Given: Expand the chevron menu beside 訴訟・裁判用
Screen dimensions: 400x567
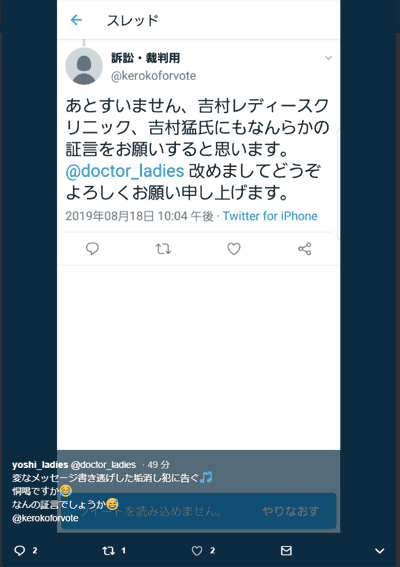Looking at the screenshot, I should coord(328,58).
